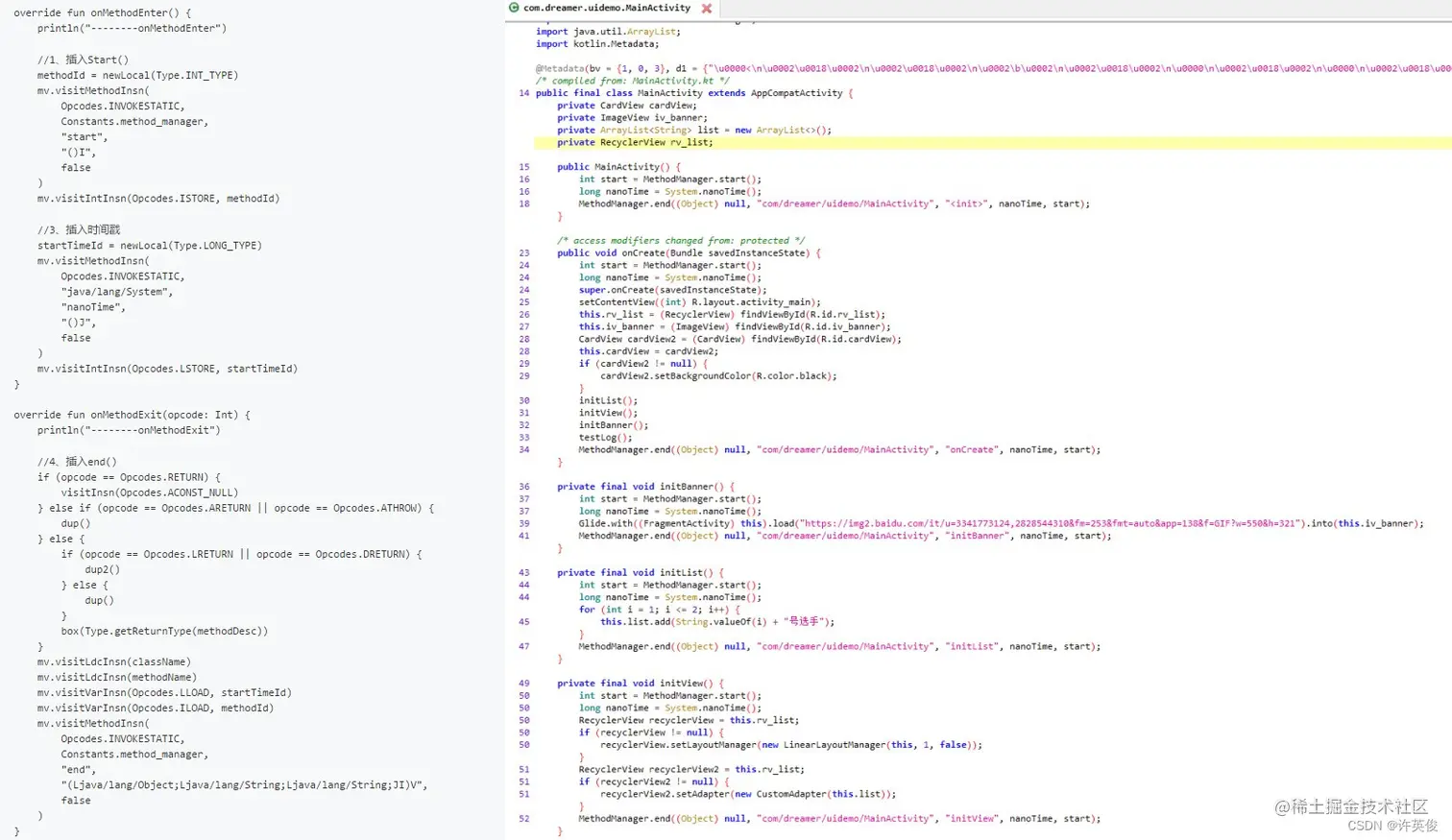
Task: Click the green class icon on the MainActivity tab
Action: click(x=514, y=8)
